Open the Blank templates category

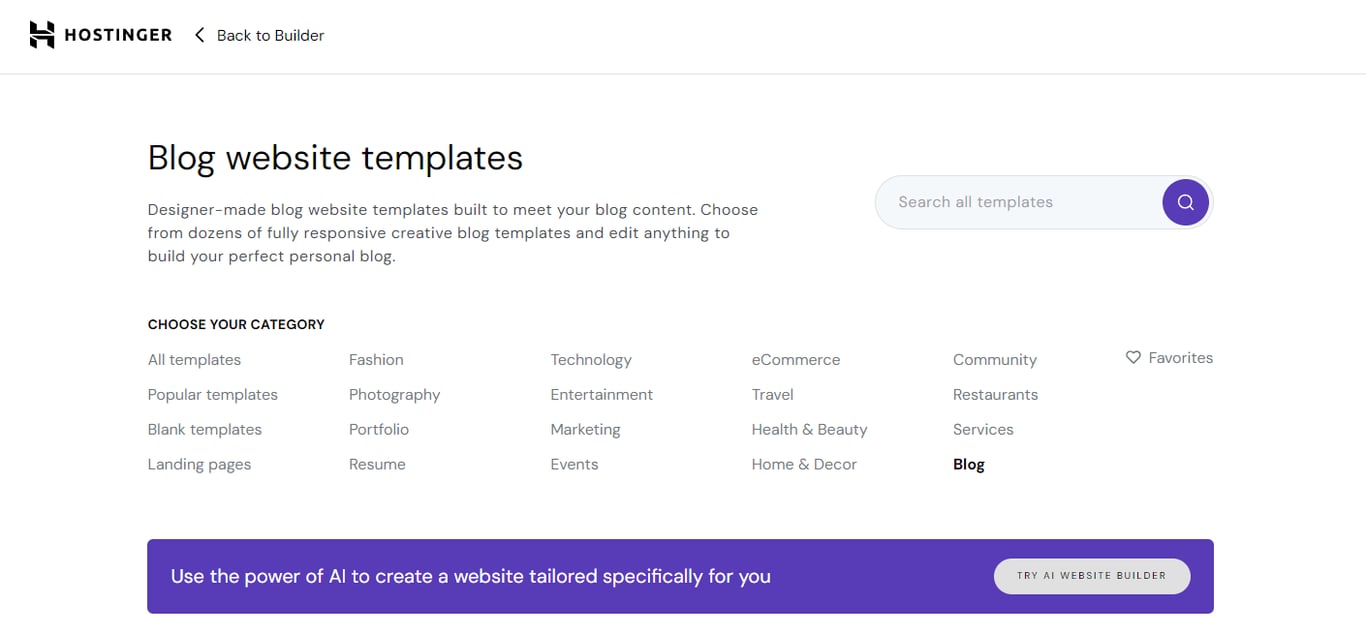pyautogui.click(x=204, y=429)
